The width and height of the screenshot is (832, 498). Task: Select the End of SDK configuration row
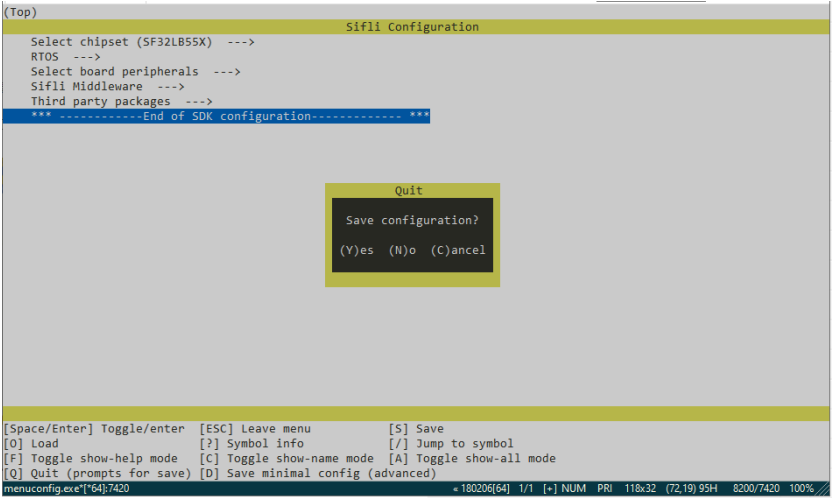click(x=230, y=117)
